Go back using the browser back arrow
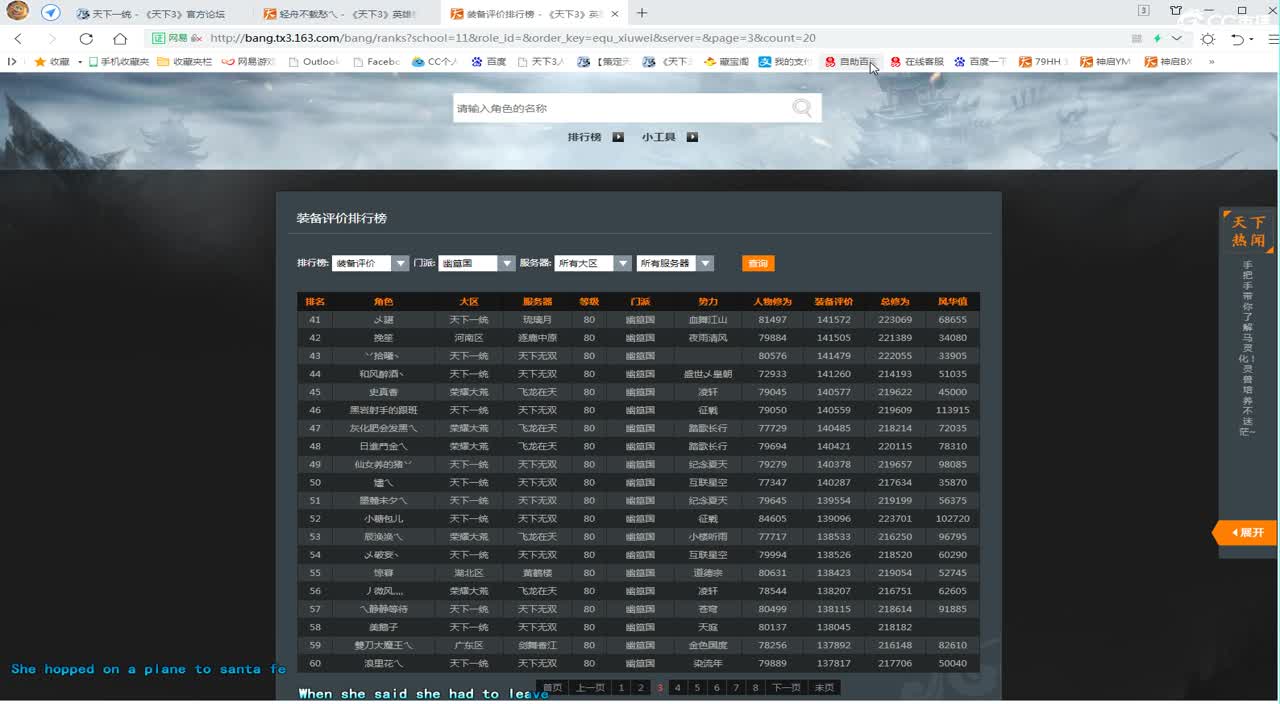 click(x=18, y=38)
